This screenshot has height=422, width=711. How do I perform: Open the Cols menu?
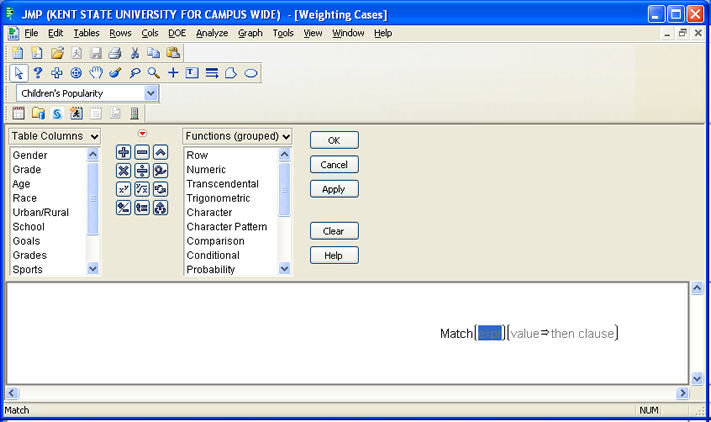[150, 33]
